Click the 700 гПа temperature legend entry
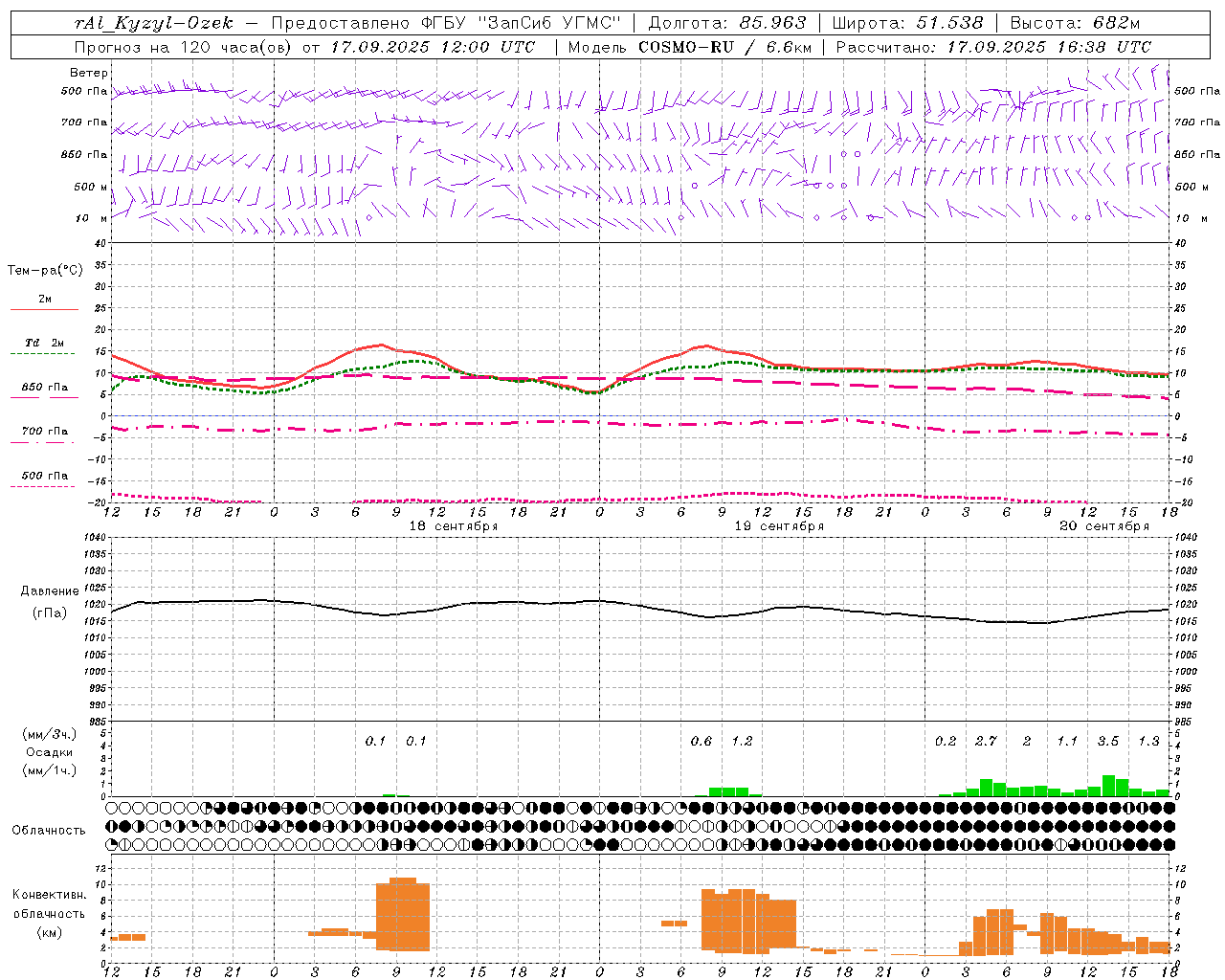The height and width of the screenshot is (980, 1225). tap(44, 432)
